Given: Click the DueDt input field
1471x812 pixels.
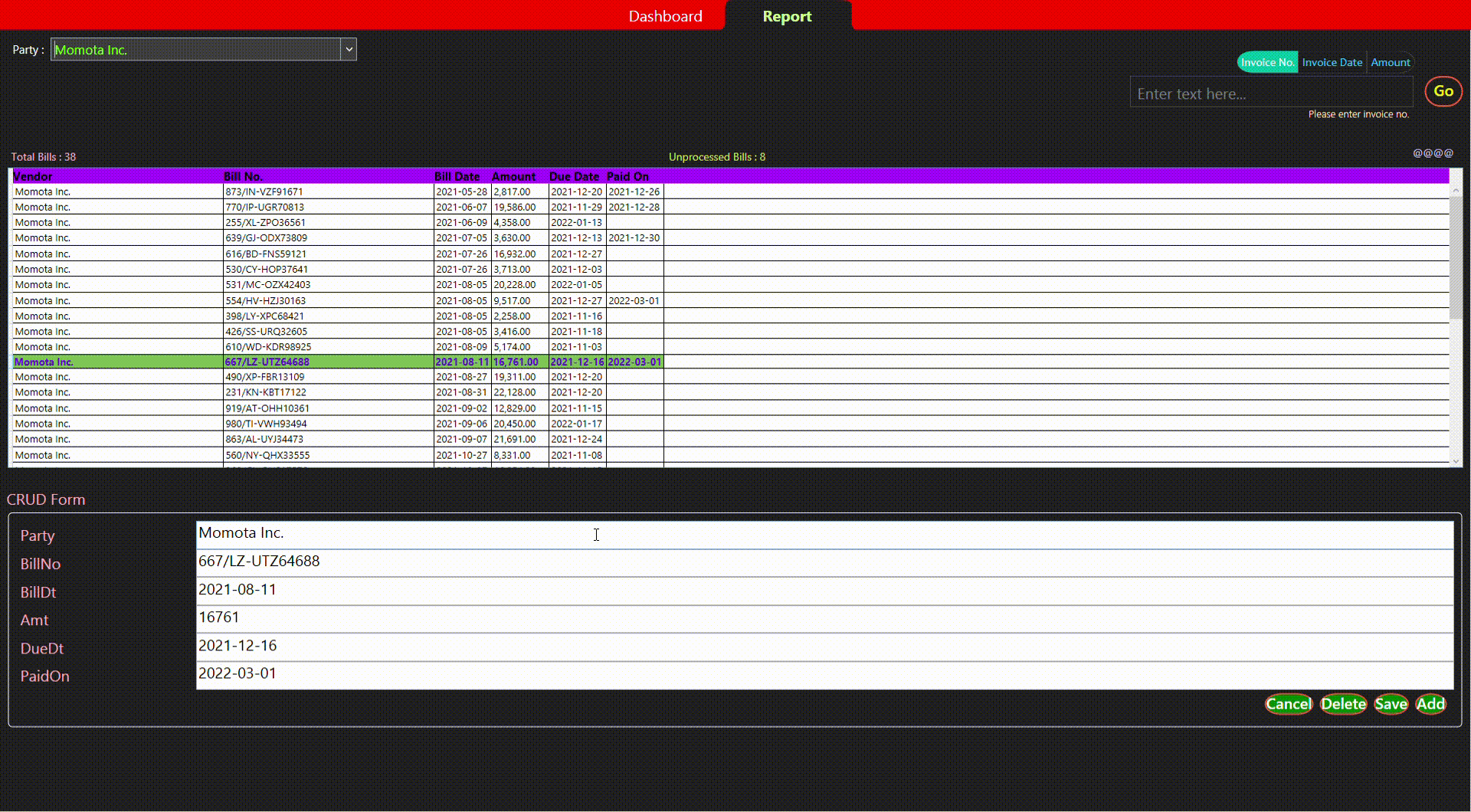Looking at the screenshot, I should point(824,647).
